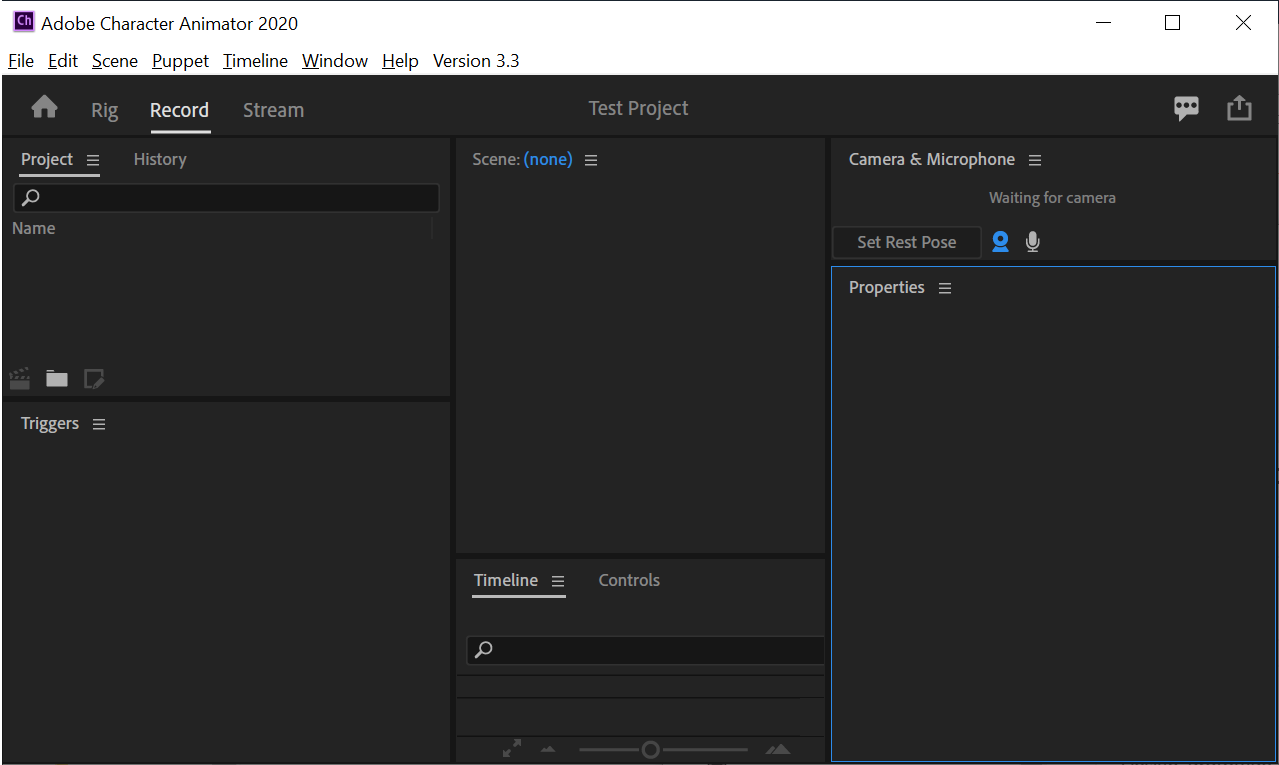
Task: Click the Home icon in the workspace bar
Action: 44,107
